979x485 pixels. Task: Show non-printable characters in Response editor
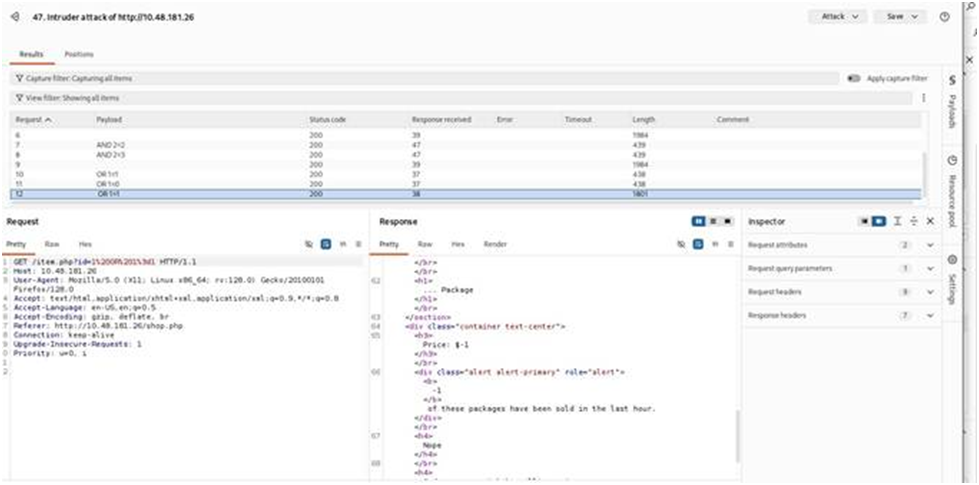tap(715, 244)
